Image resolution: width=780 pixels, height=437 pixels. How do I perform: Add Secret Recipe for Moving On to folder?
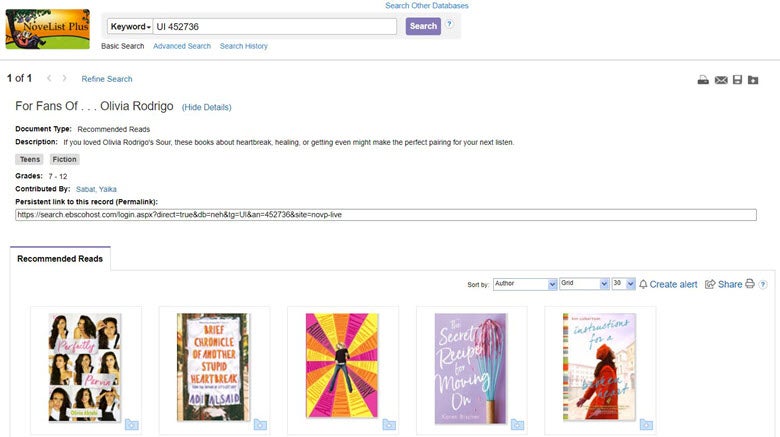point(517,425)
